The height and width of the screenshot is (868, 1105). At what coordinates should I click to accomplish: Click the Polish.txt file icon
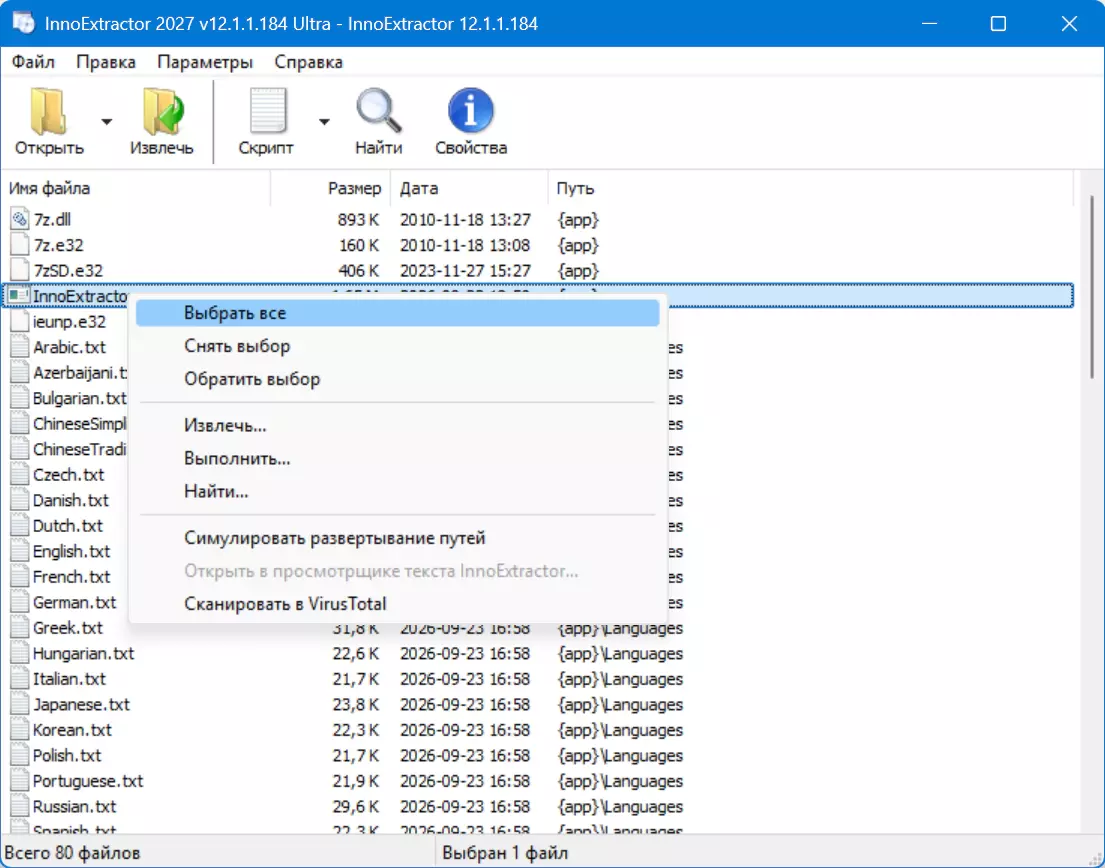[20, 755]
